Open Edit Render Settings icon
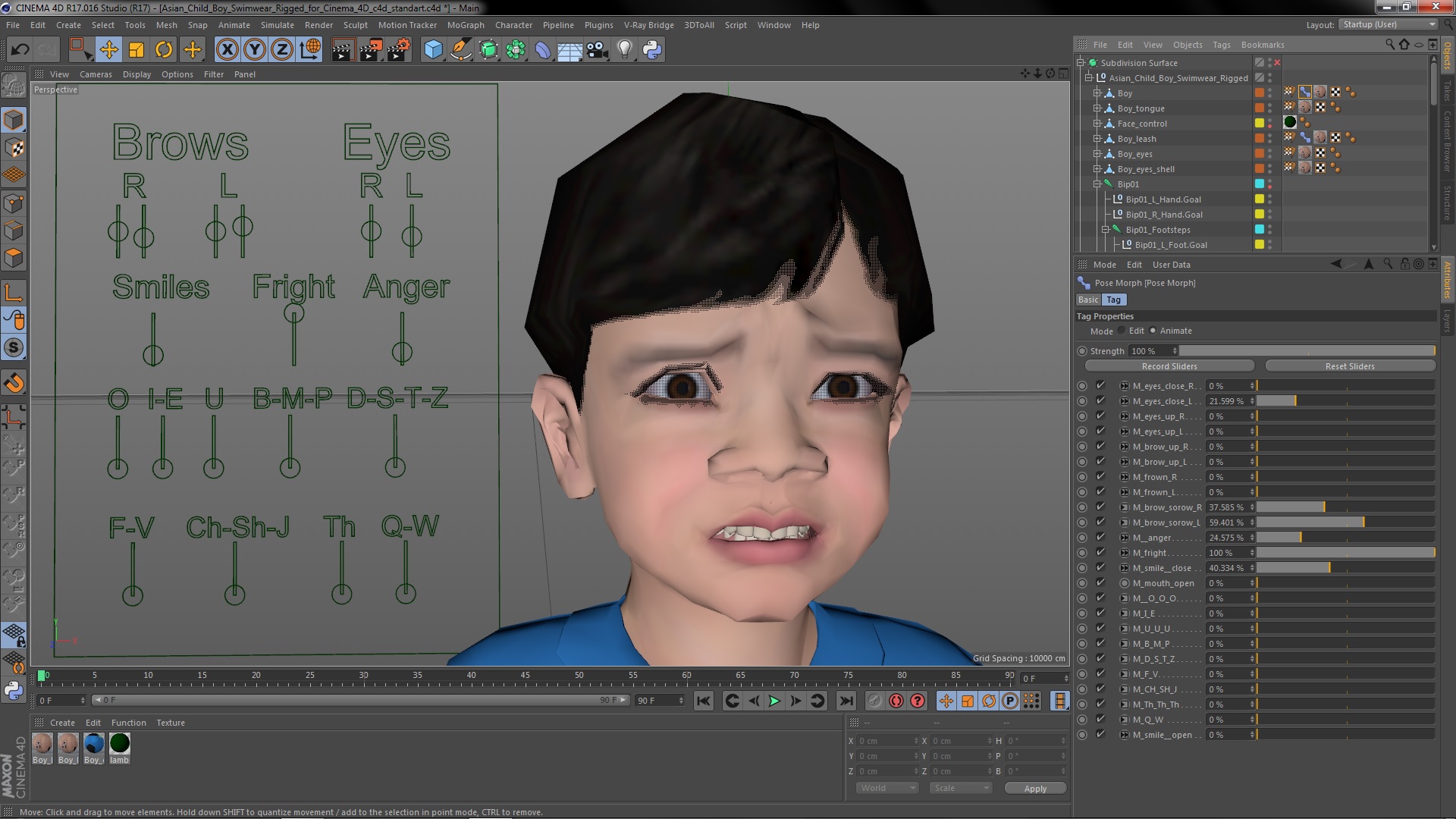The image size is (1456, 819). coord(399,50)
